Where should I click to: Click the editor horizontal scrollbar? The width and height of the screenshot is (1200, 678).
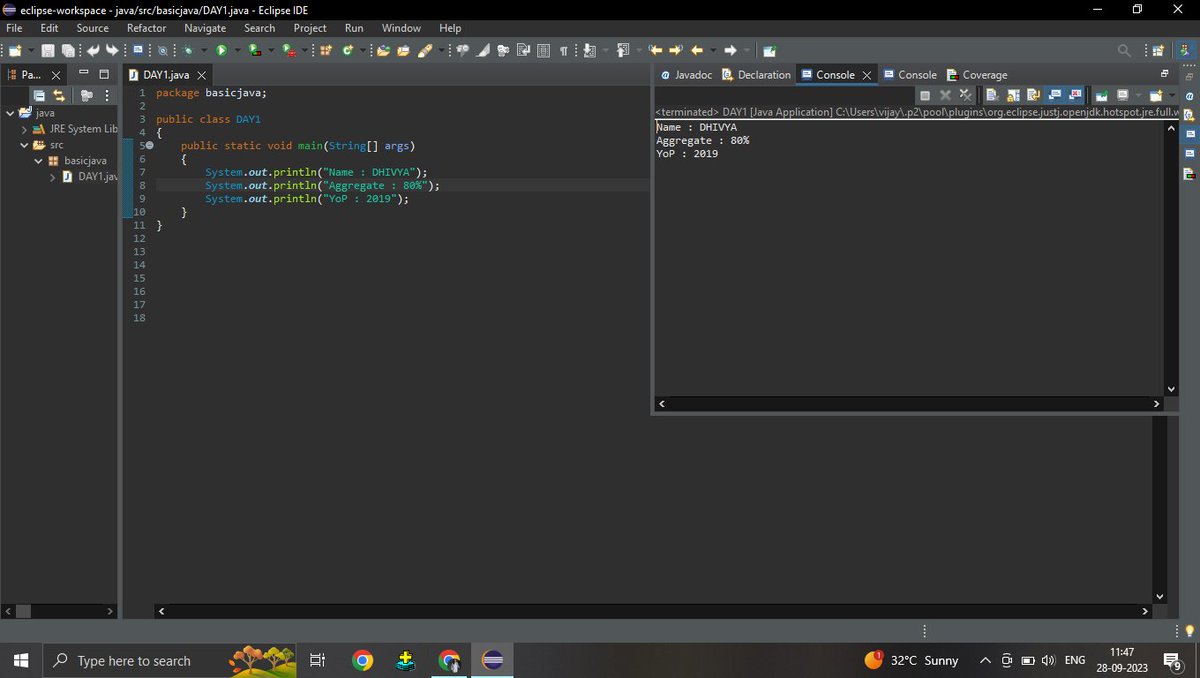[x=651, y=610]
